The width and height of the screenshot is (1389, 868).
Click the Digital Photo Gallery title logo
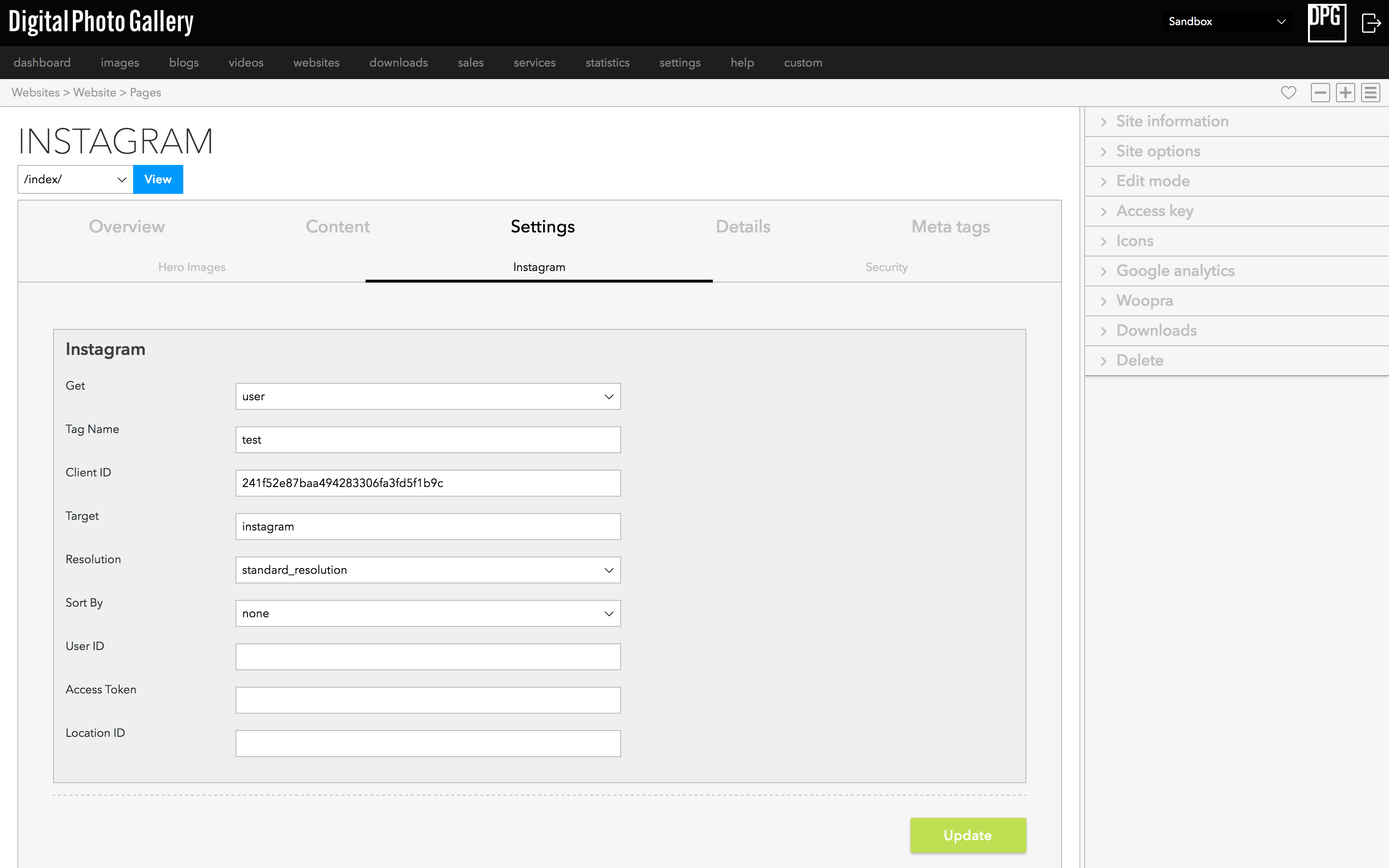pos(101,22)
